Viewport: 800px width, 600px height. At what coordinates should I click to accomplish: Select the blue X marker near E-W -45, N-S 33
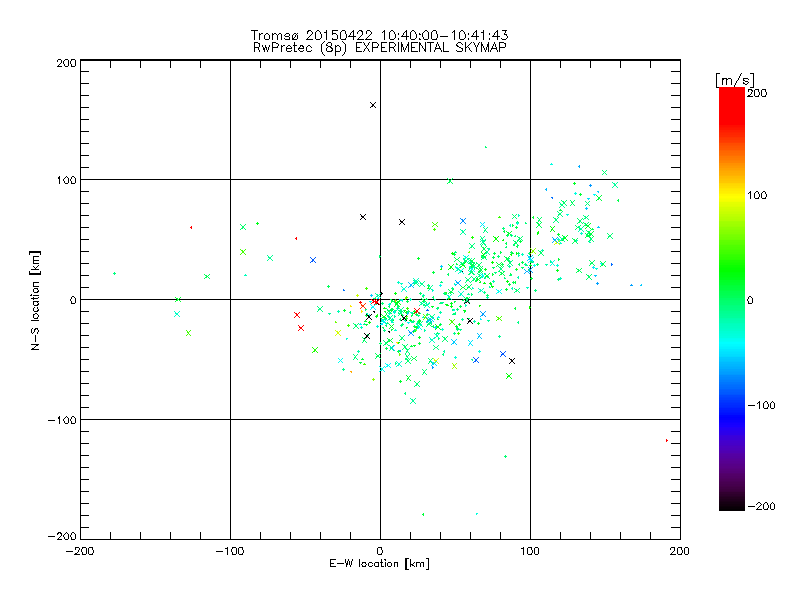point(313,260)
